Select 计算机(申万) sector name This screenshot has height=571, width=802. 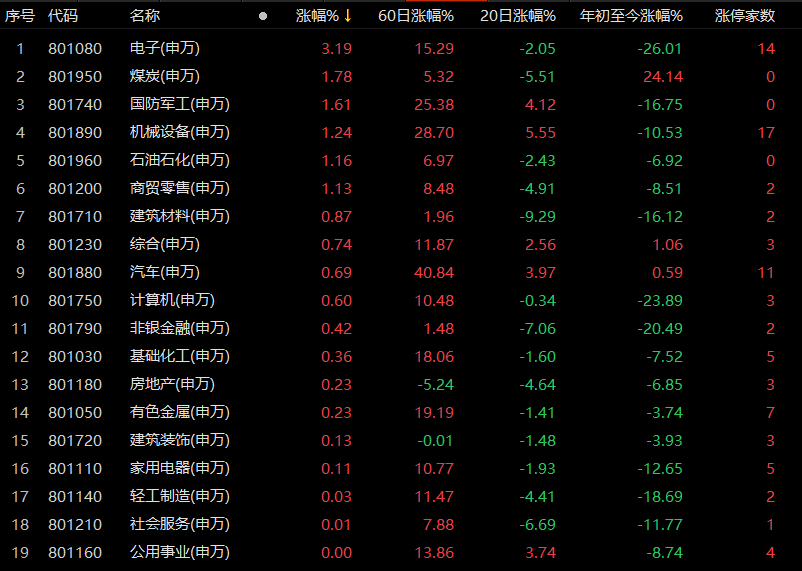(172, 300)
